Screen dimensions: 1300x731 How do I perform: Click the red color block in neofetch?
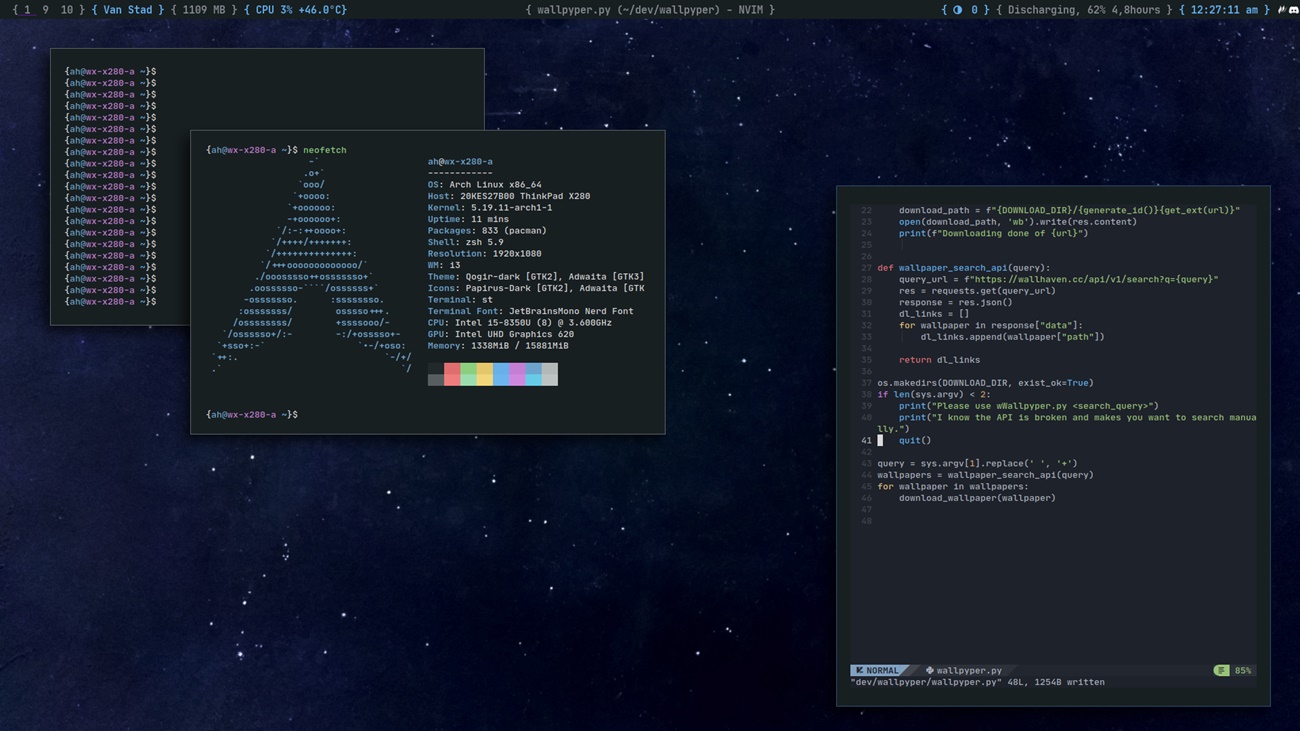click(x=452, y=374)
